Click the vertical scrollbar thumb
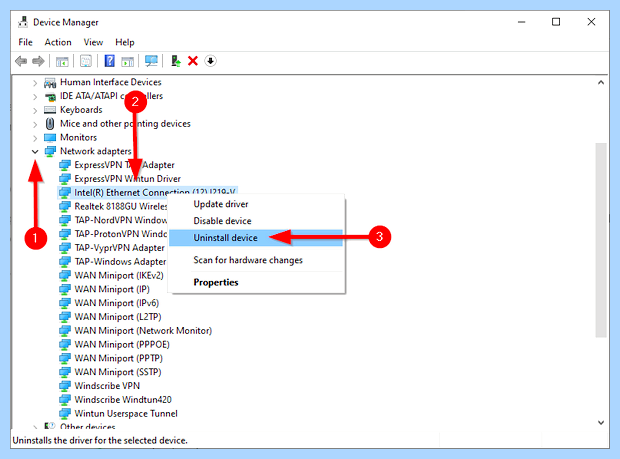620x459 pixels. point(601,240)
